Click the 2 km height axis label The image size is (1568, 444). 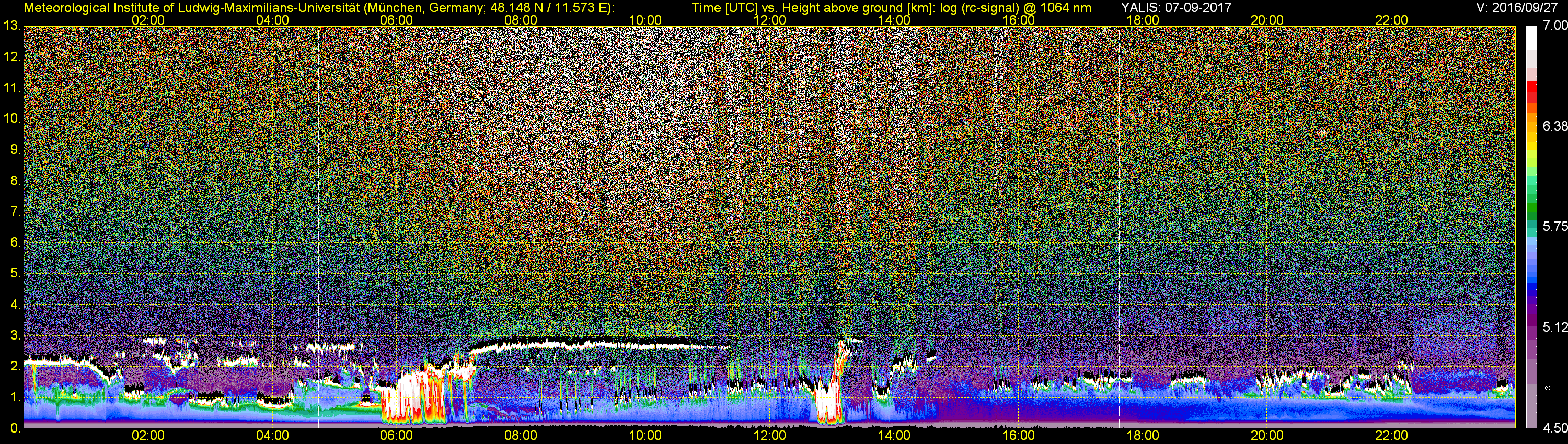coord(15,366)
